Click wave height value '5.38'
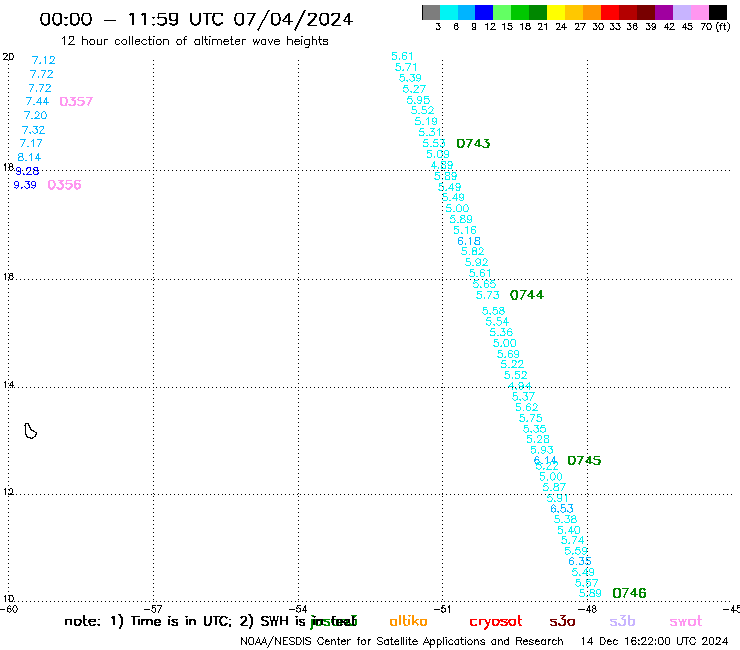This screenshot has width=740, height=650. (565, 519)
